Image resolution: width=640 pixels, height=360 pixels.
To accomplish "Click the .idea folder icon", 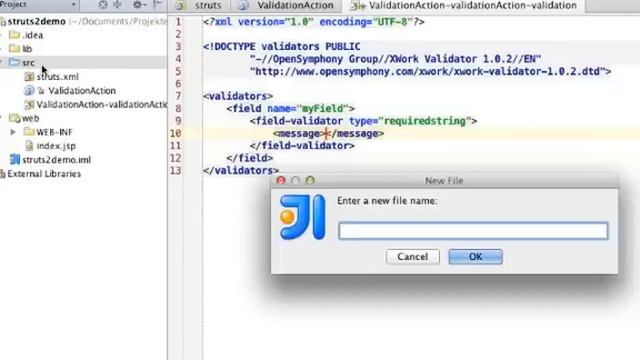I will point(15,35).
